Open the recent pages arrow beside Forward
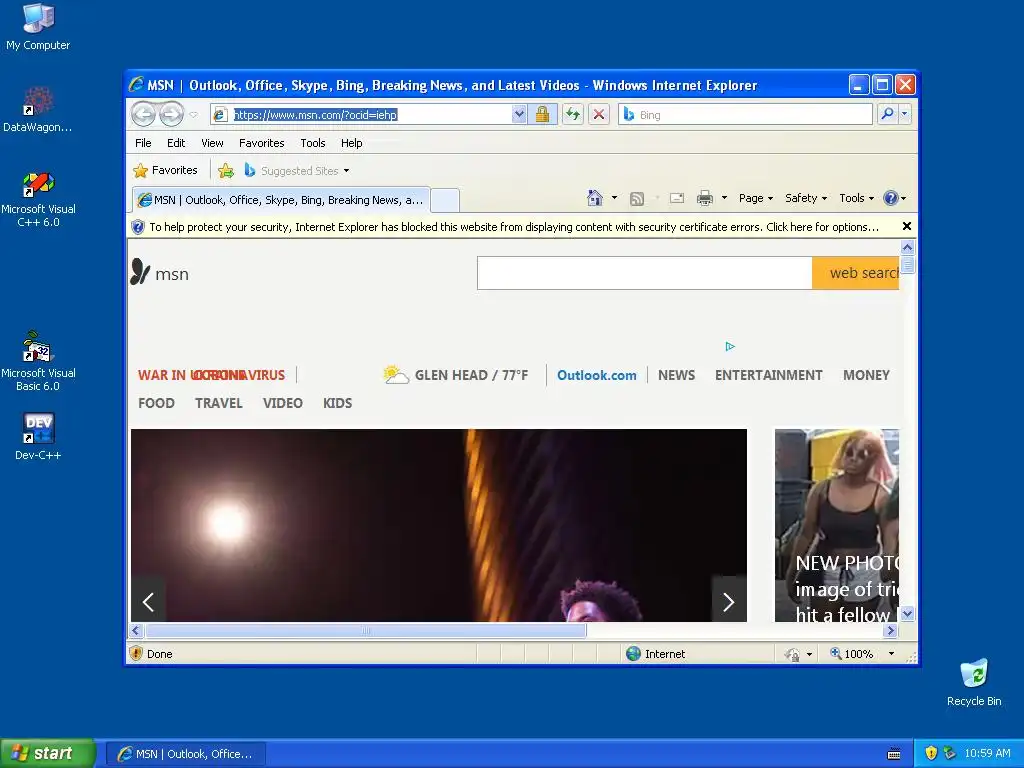The image size is (1024, 768). coord(193,115)
